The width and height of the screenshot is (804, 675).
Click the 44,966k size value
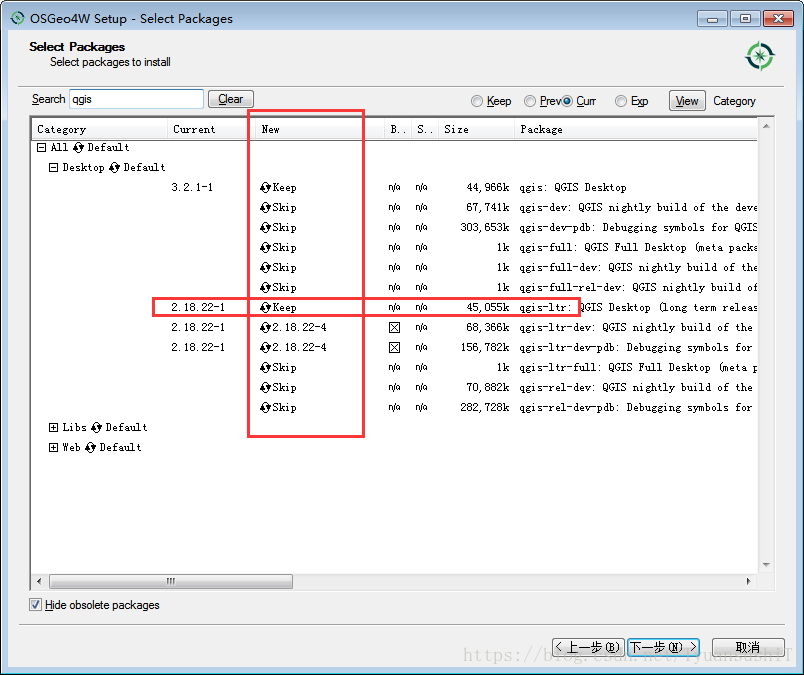point(488,188)
